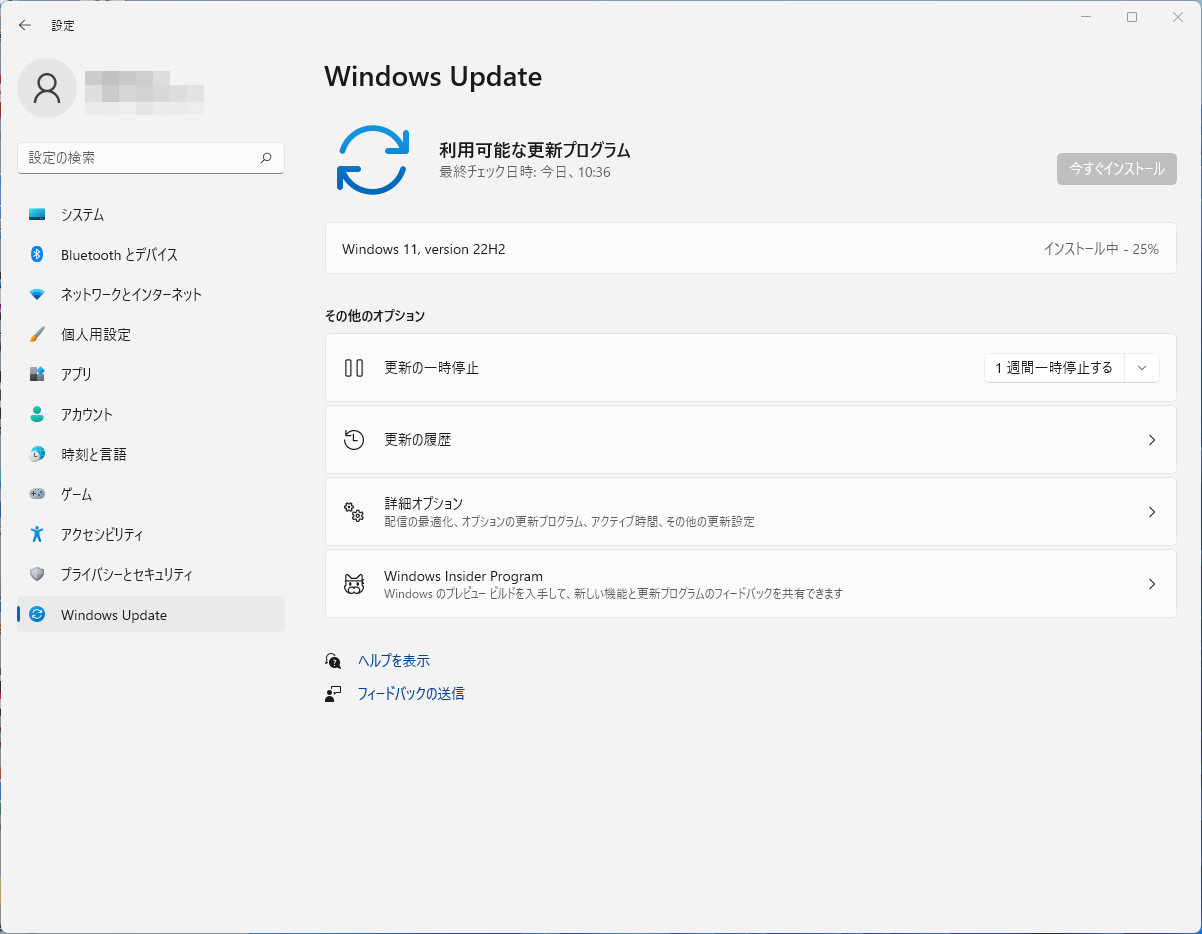Click the user profile avatar icon
The width and height of the screenshot is (1202, 934).
click(x=47, y=88)
